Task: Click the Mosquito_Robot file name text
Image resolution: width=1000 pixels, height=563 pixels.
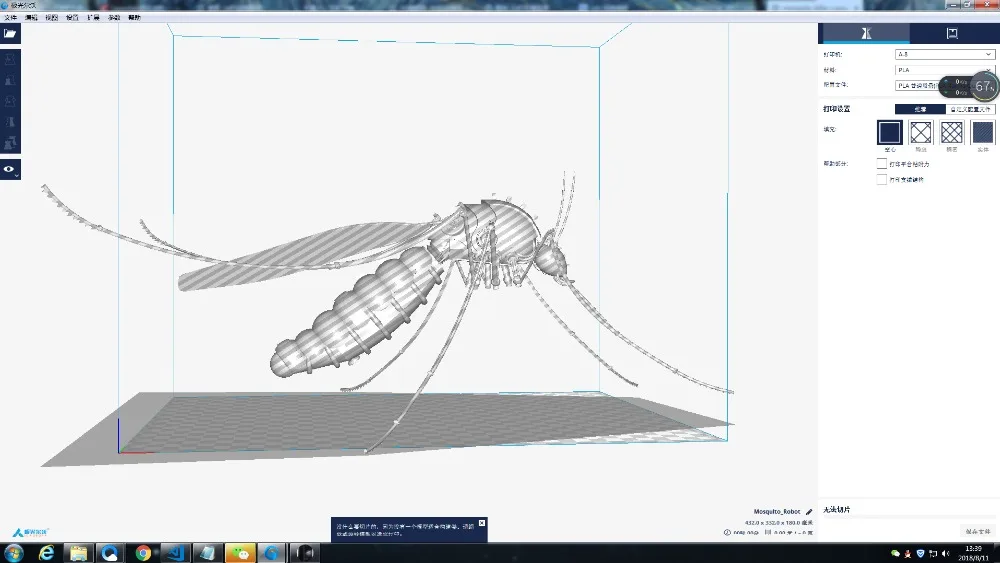Action: coord(777,512)
